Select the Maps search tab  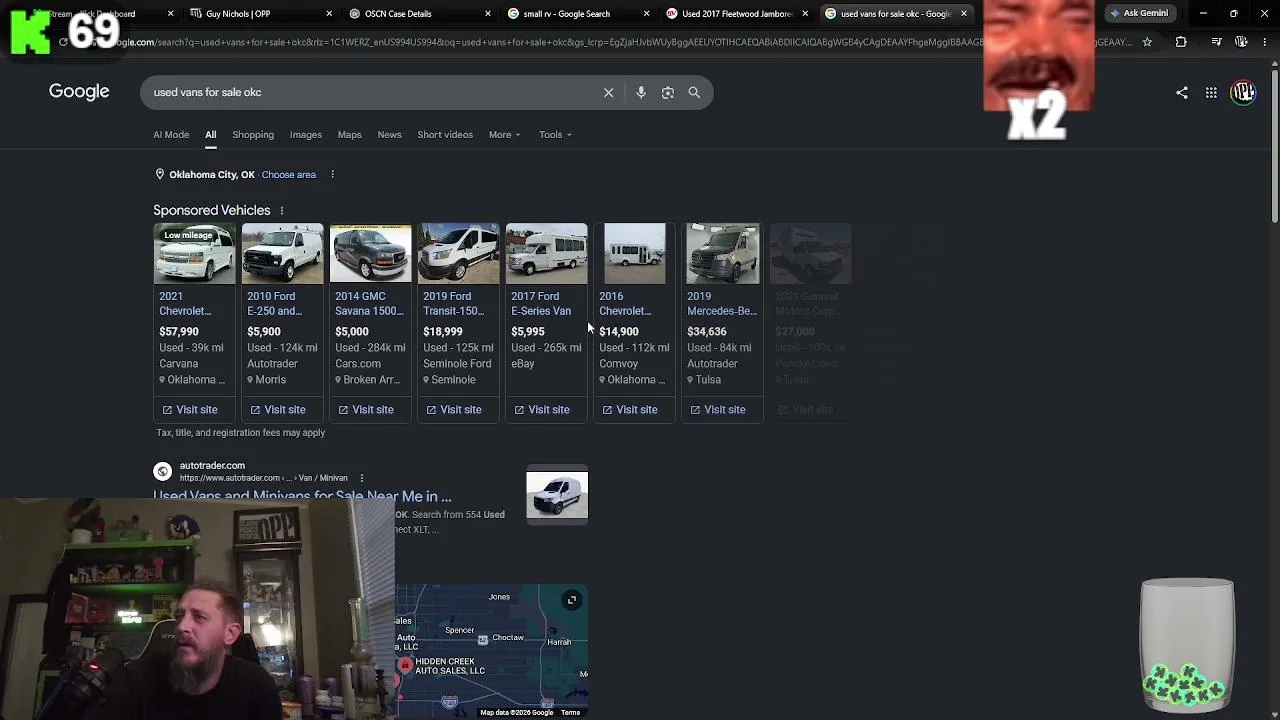coord(349,135)
